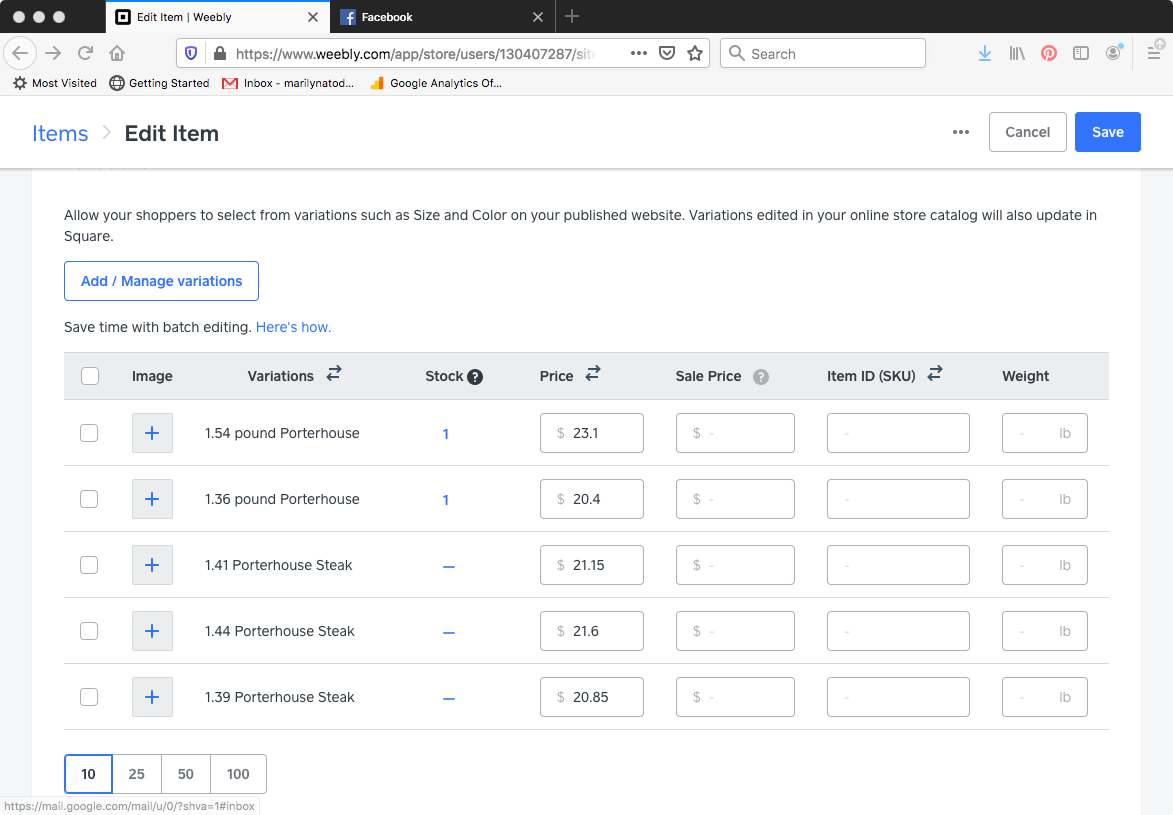Open the Stock column help question-mark icon

pyautogui.click(x=475, y=377)
